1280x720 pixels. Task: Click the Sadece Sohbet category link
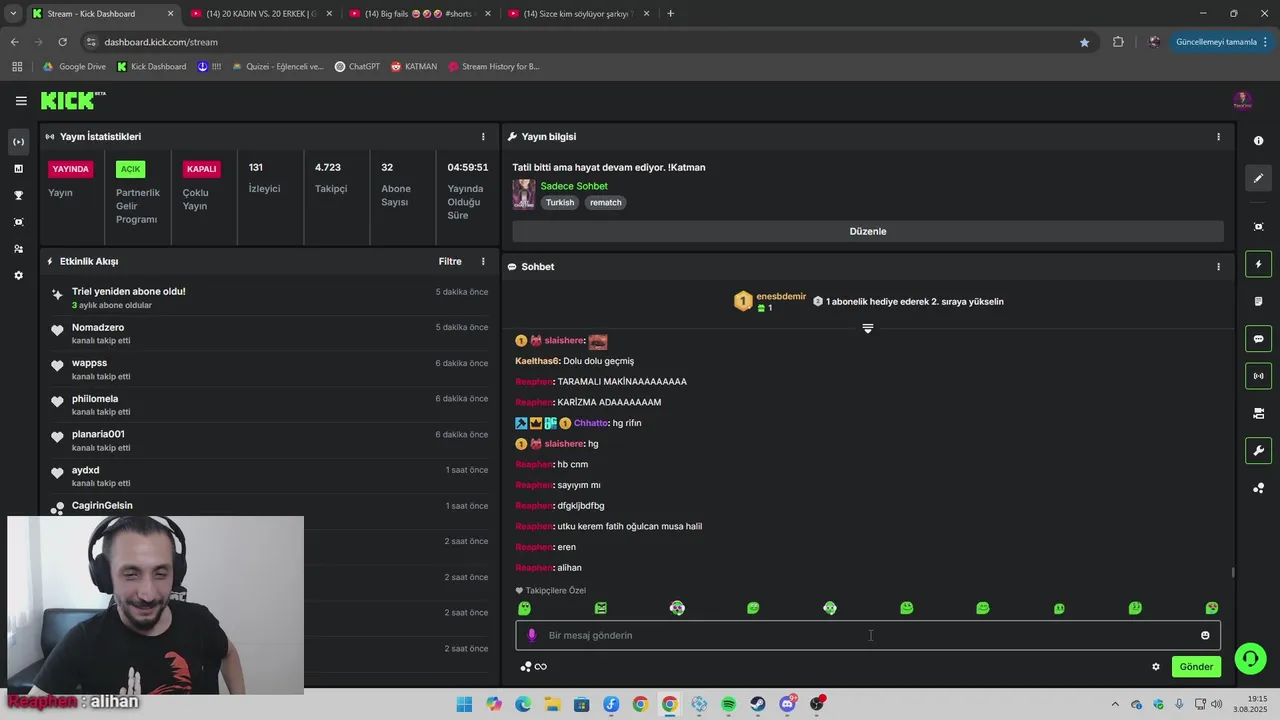click(574, 186)
